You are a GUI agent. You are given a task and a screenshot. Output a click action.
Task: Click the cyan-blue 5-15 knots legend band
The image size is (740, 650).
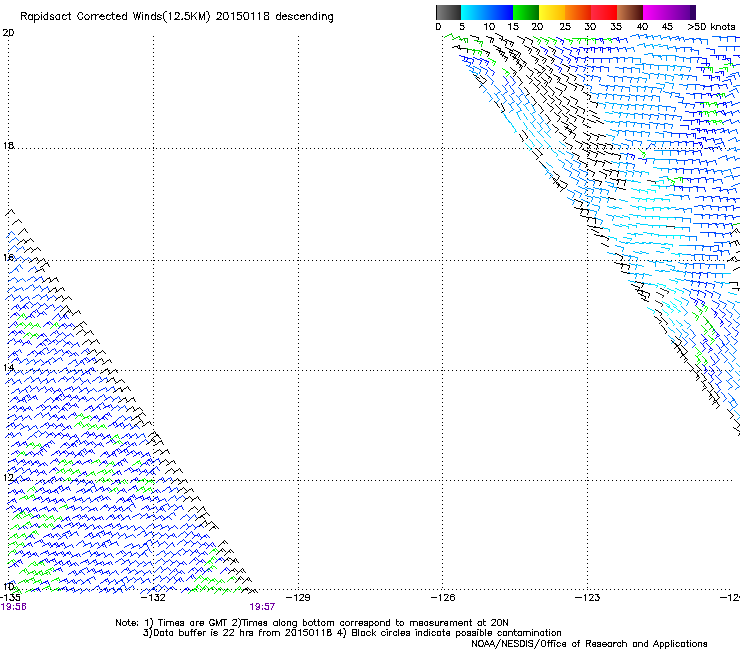[487, 12]
